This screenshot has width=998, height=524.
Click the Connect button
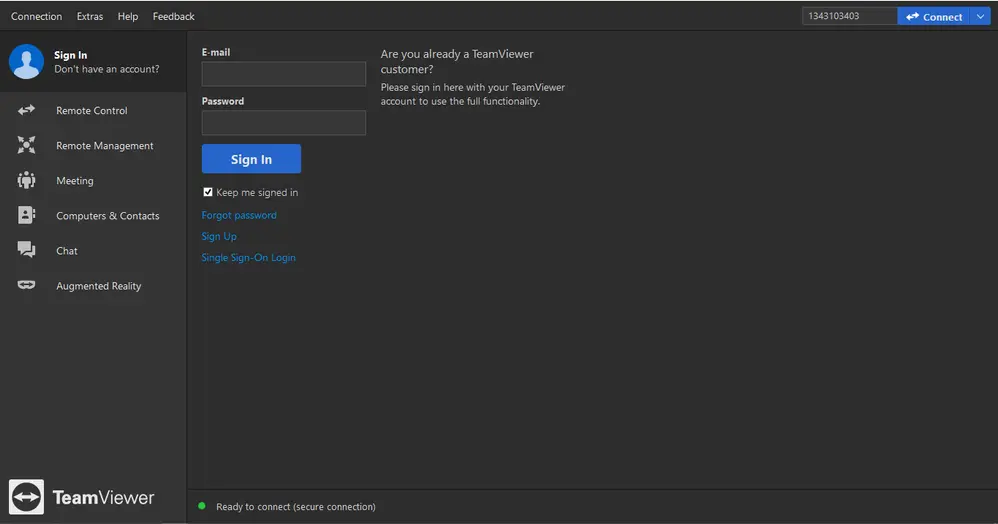(934, 17)
